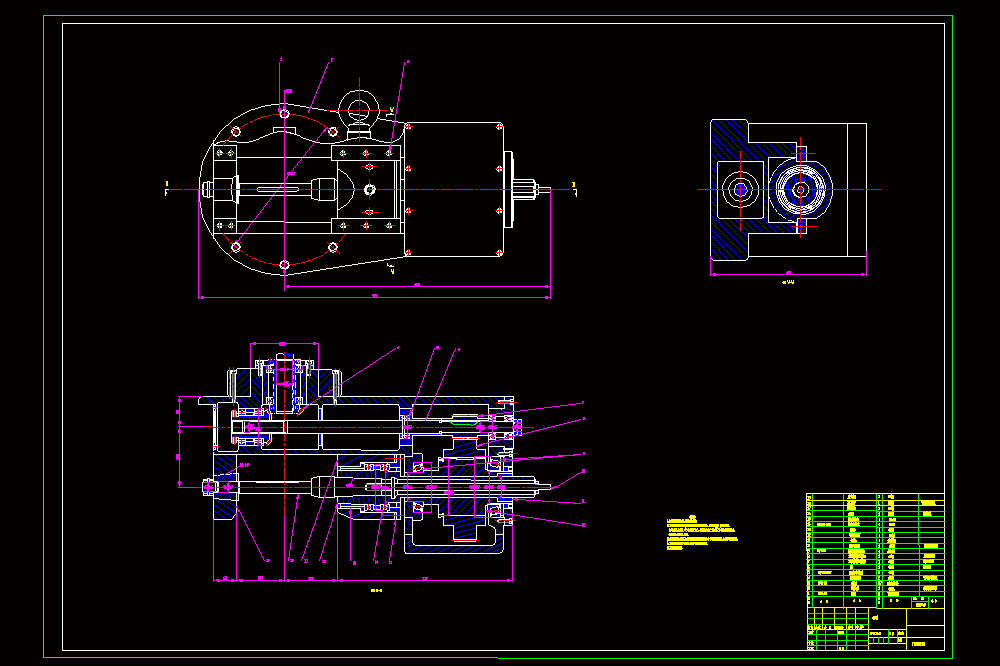
Task: Click the blue hatched flange at the section view's left end
Action: [x=226, y=487]
